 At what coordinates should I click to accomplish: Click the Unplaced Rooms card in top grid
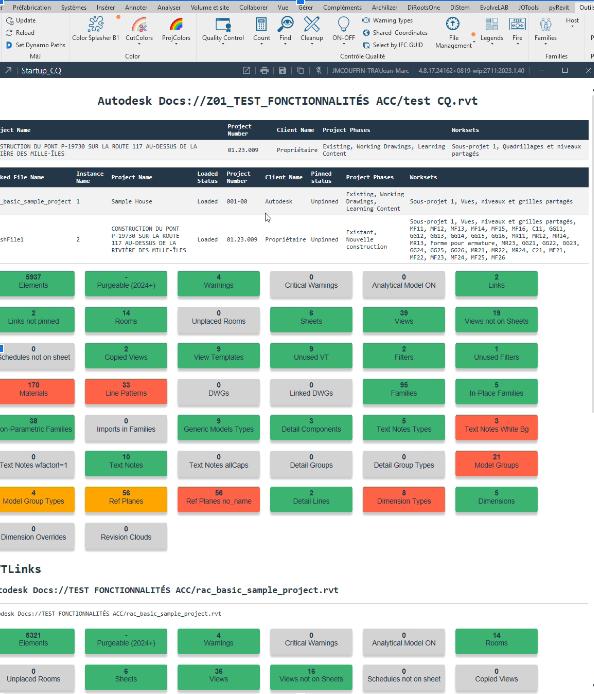219,319
